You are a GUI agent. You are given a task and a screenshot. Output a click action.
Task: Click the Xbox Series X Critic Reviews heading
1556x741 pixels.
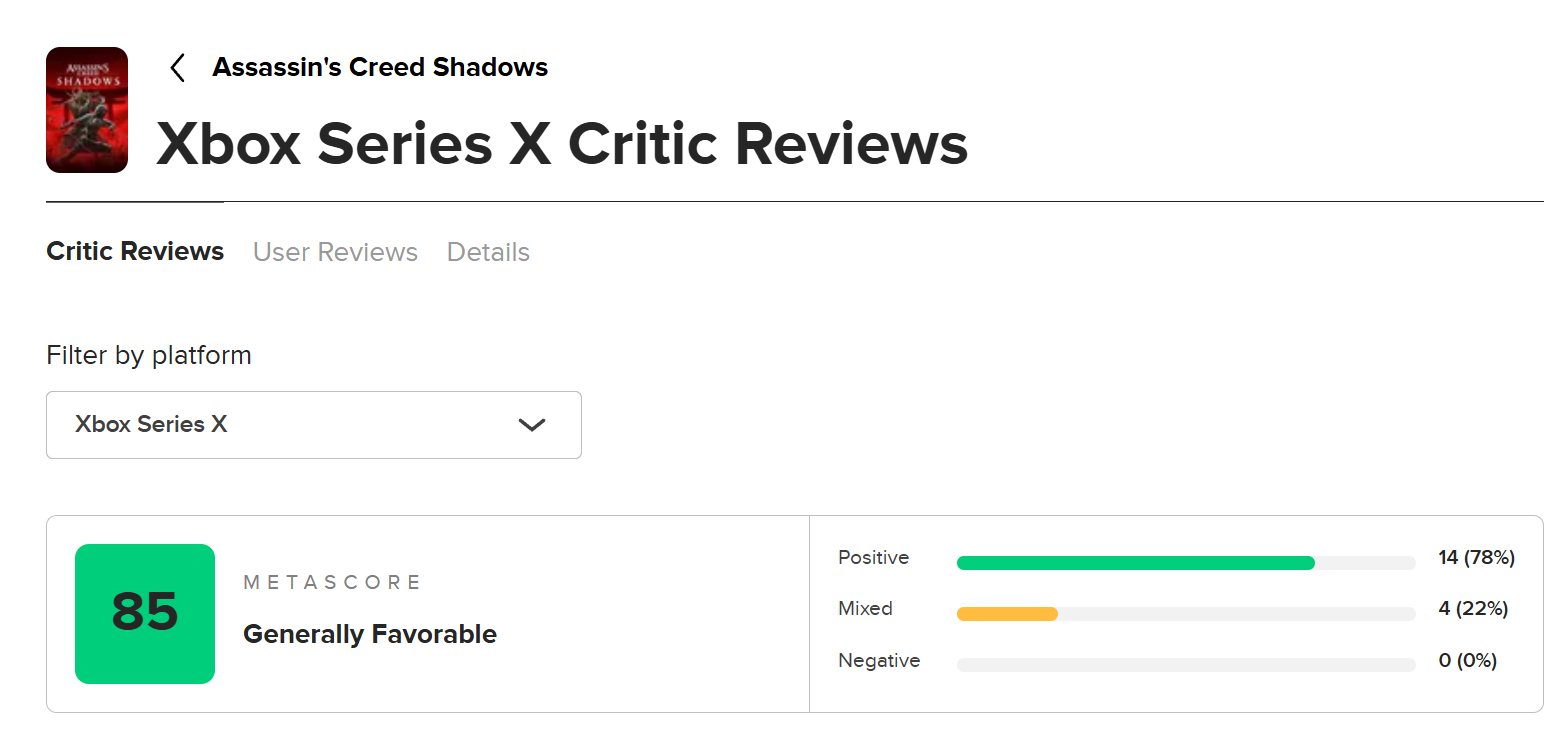coord(562,144)
